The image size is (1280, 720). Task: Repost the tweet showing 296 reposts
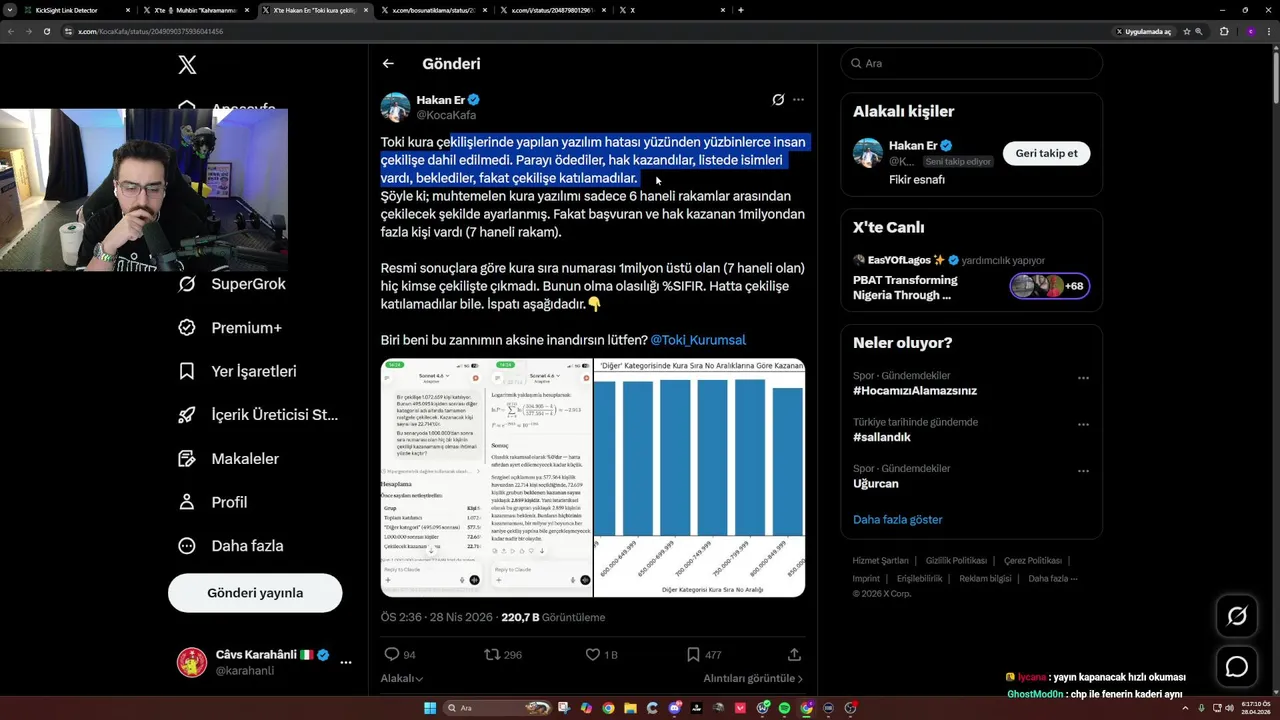coord(502,655)
